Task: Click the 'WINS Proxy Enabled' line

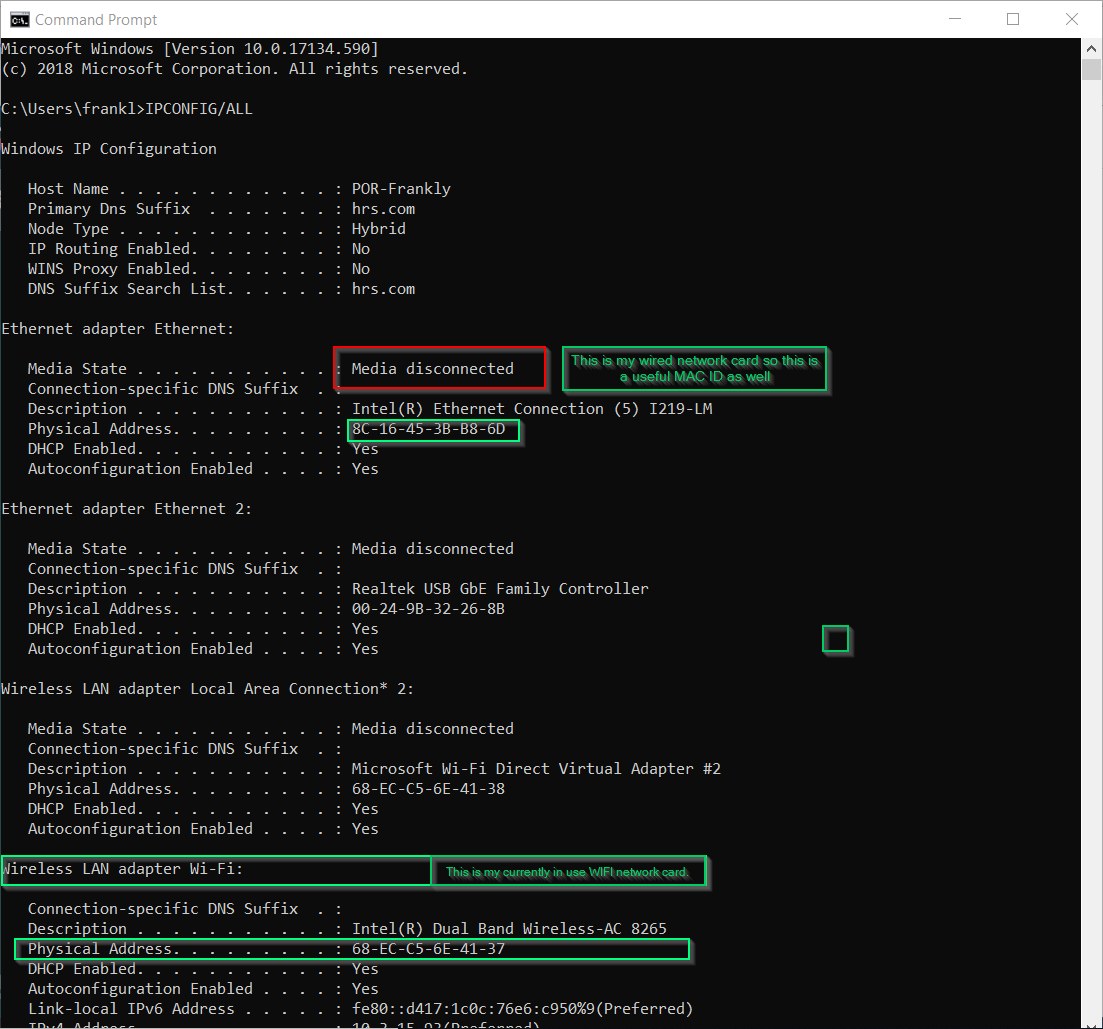Action: click(199, 269)
